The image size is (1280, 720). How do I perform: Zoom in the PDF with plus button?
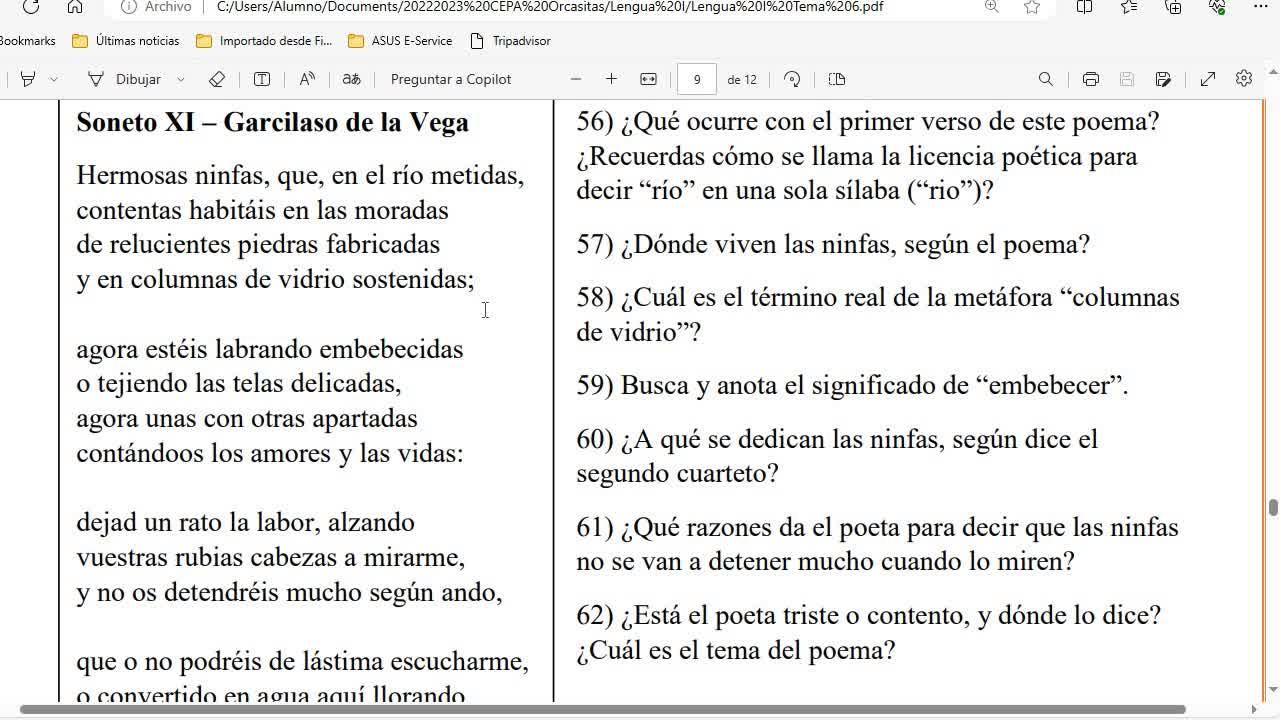(x=611, y=79)
